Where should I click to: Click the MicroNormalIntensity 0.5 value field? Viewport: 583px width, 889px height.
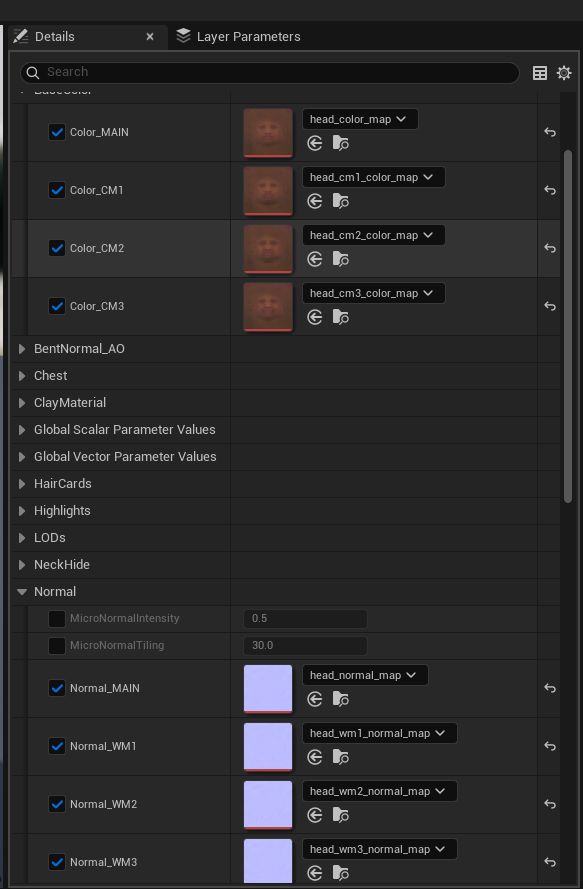pyautogui.click(x=305, y=619)
